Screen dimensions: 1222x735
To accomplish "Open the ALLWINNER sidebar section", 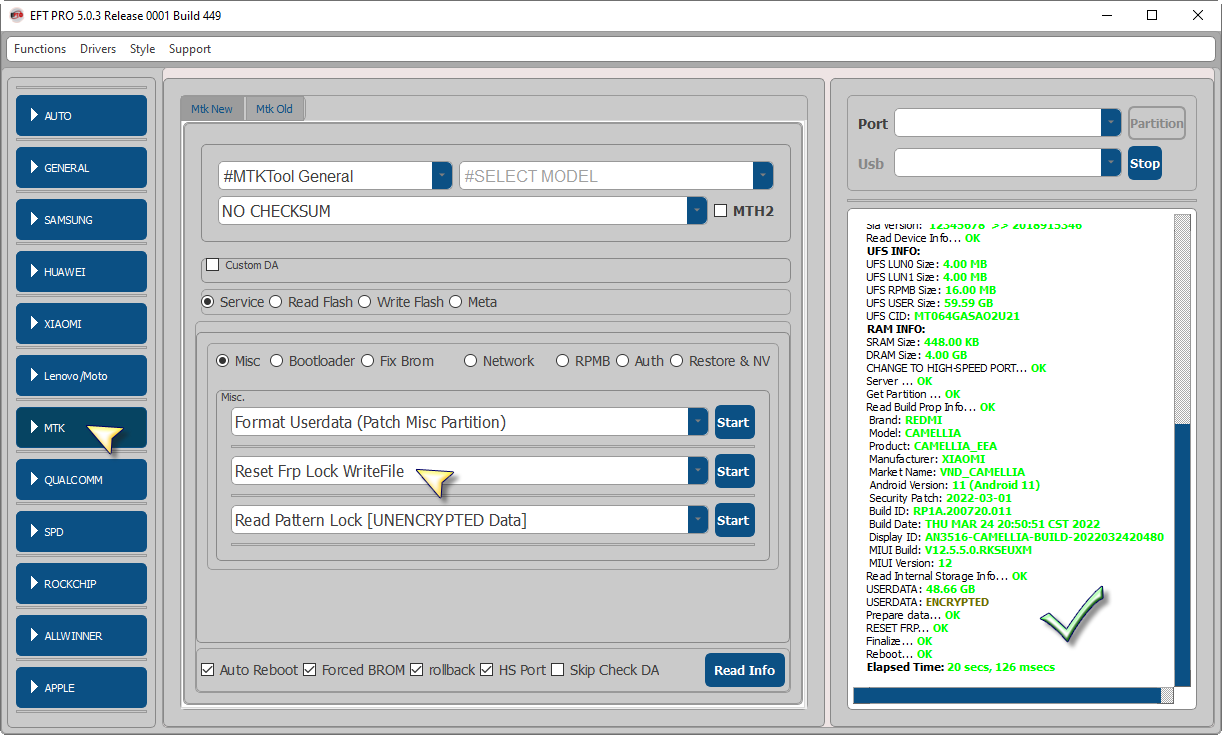I will (x=82, y=636).
